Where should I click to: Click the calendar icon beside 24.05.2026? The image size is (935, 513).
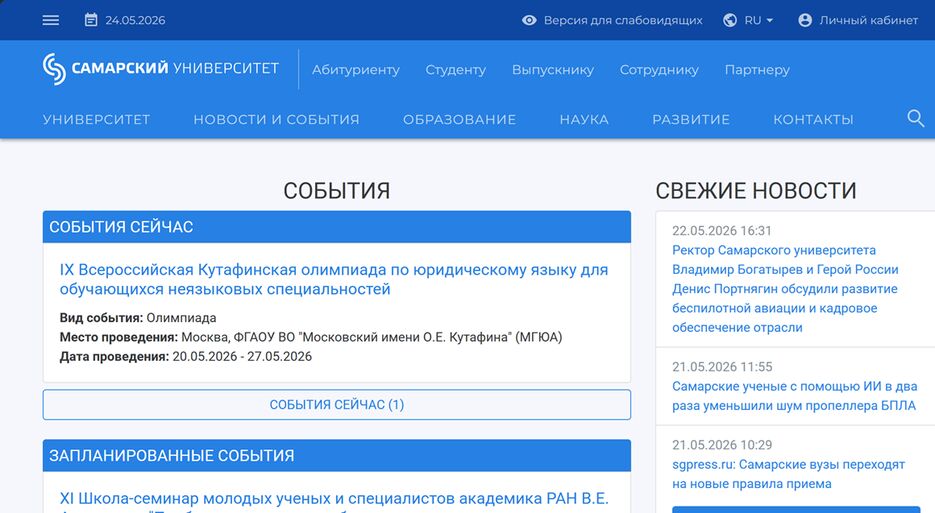point(91,20)
